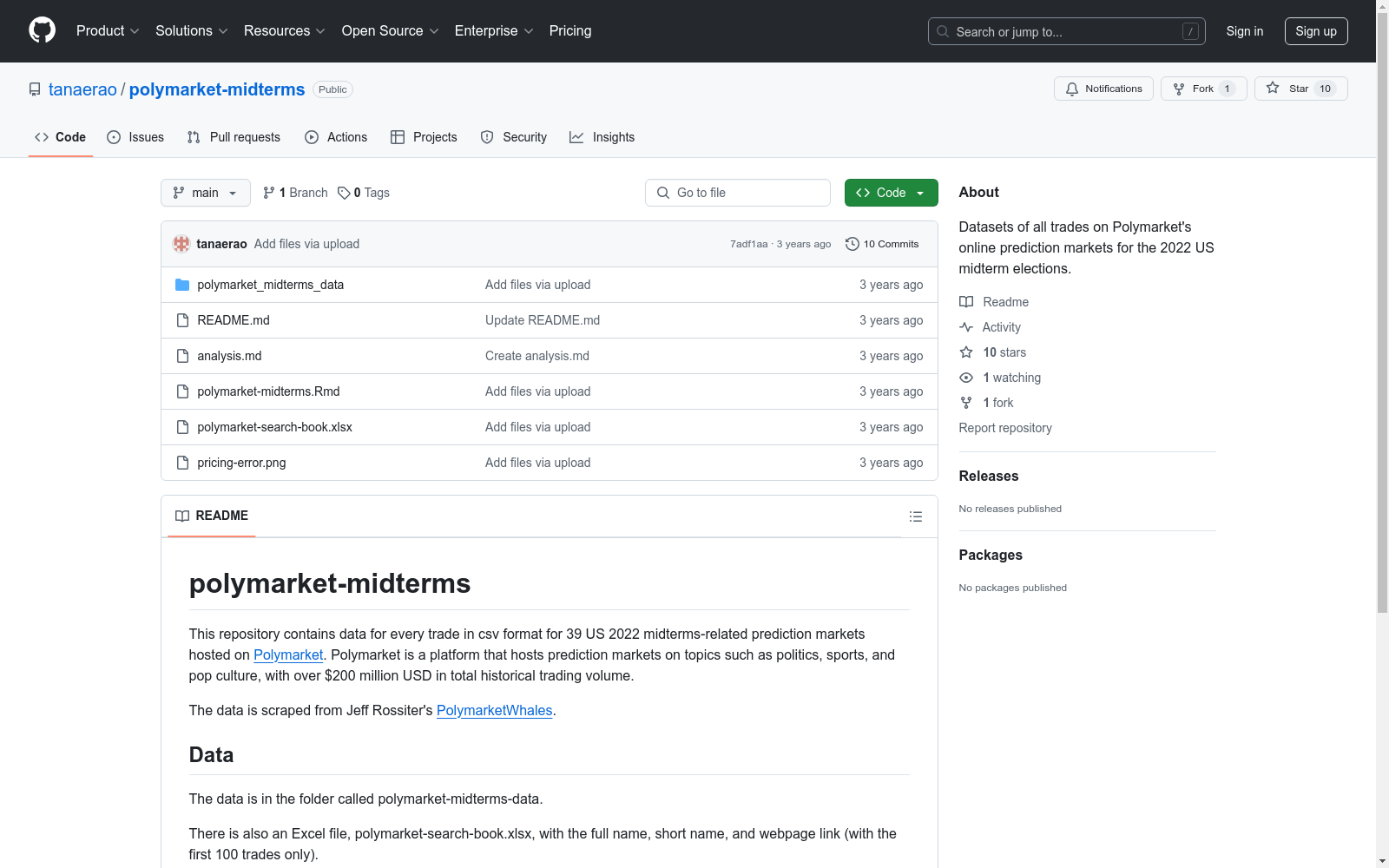Click the file icon beside analysis.md
The height and width of the screenshot is (868, 1389).
(182, 356)
